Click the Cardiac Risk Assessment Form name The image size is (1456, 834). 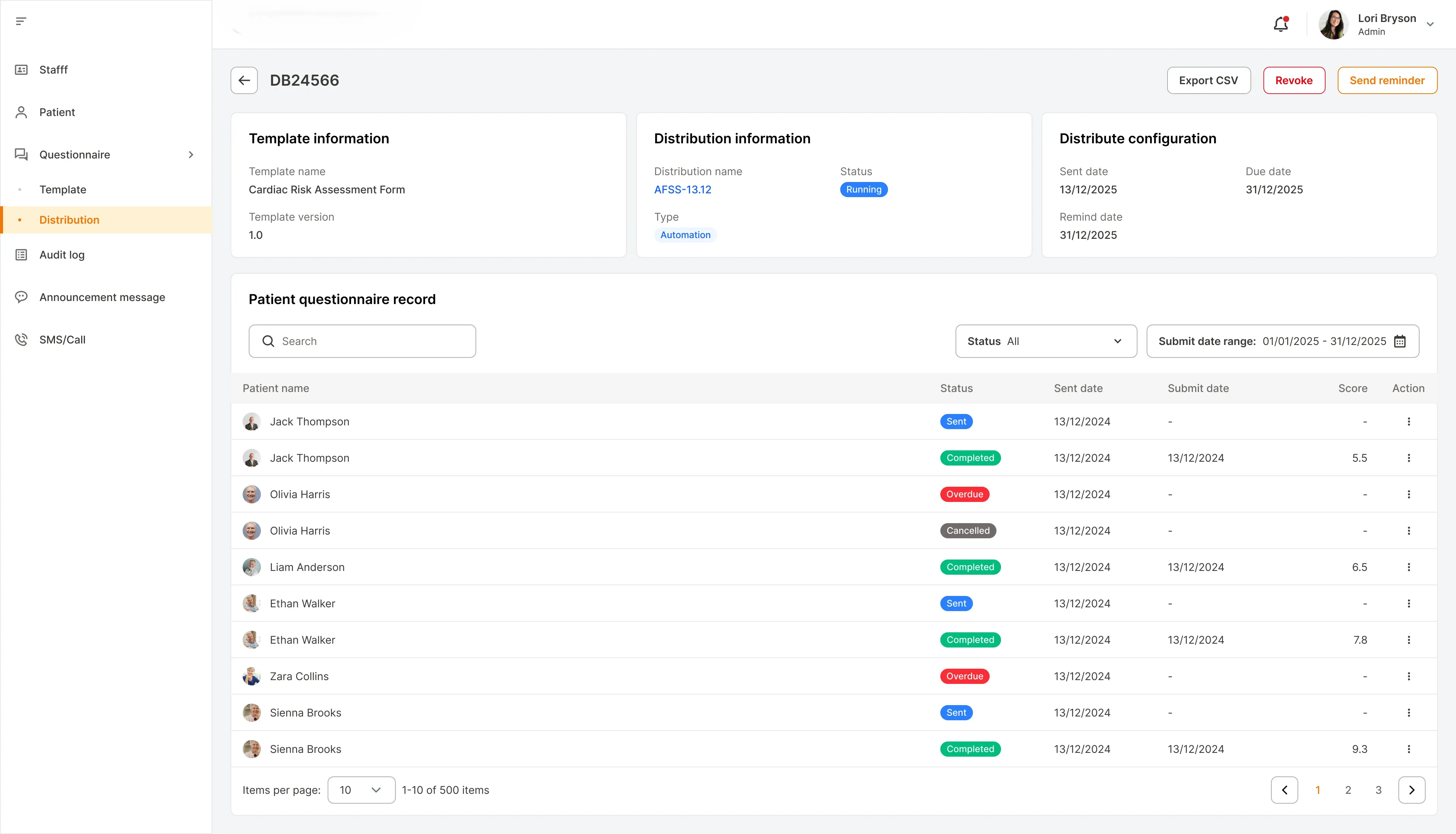coord(326,190)
